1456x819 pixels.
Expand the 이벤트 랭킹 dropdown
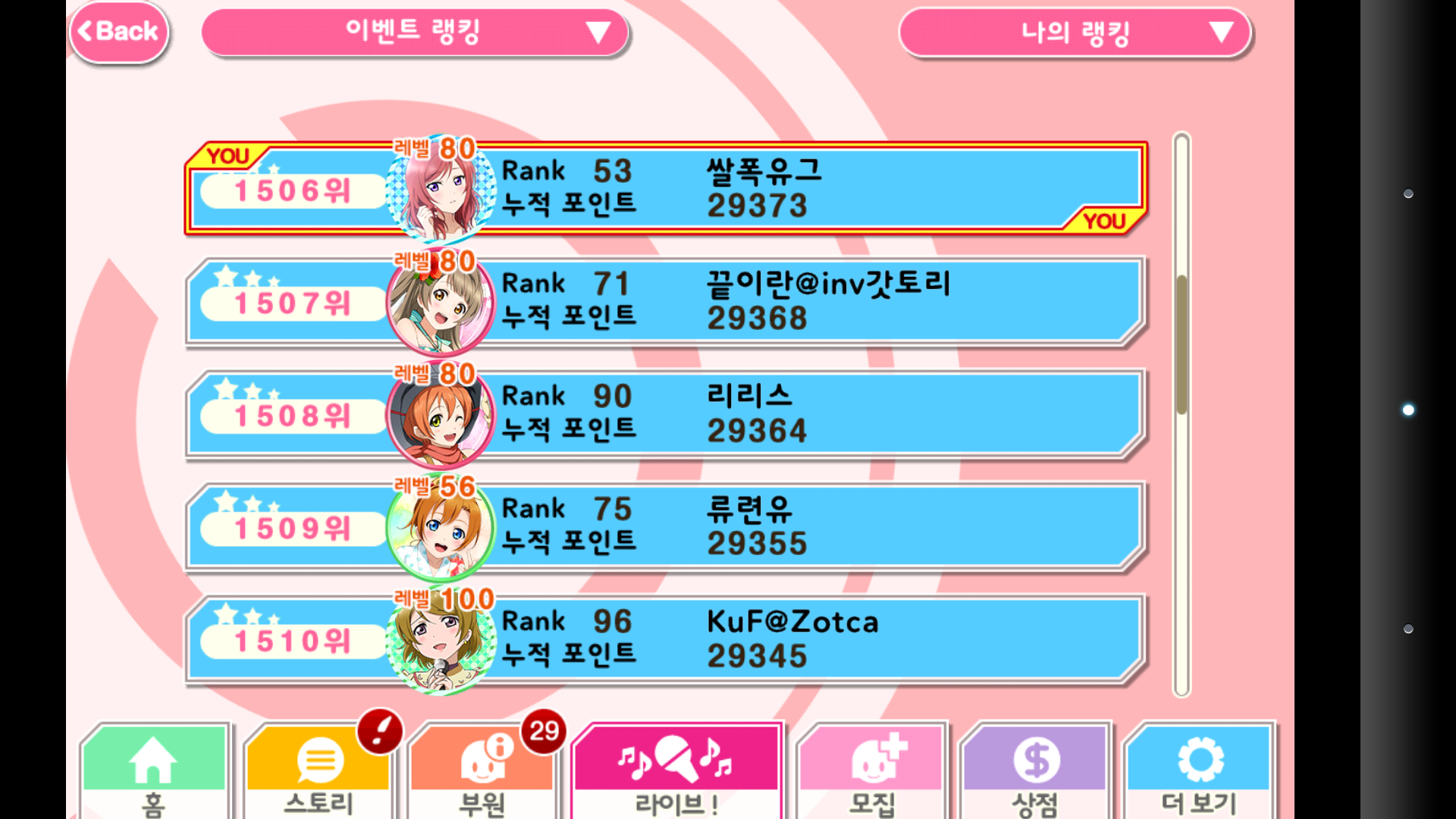(415, 32)
